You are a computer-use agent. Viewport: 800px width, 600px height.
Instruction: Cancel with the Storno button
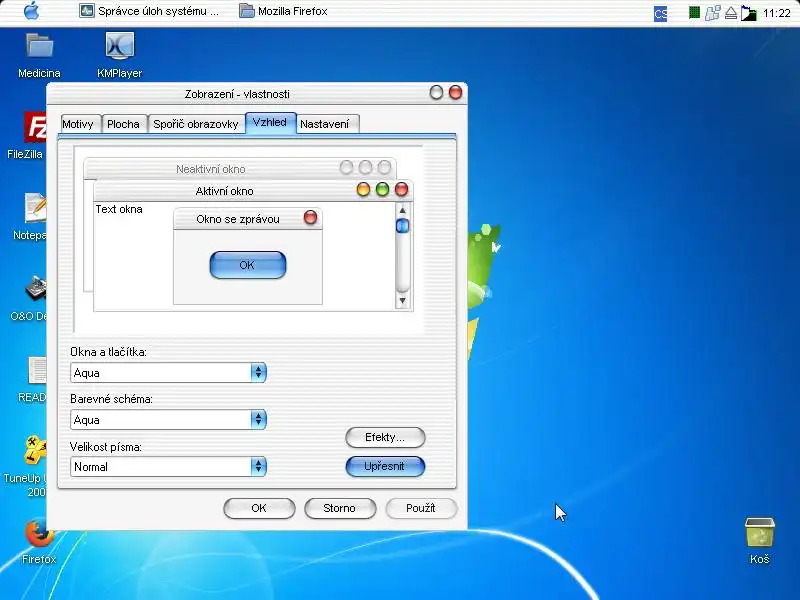coord(340,508)
